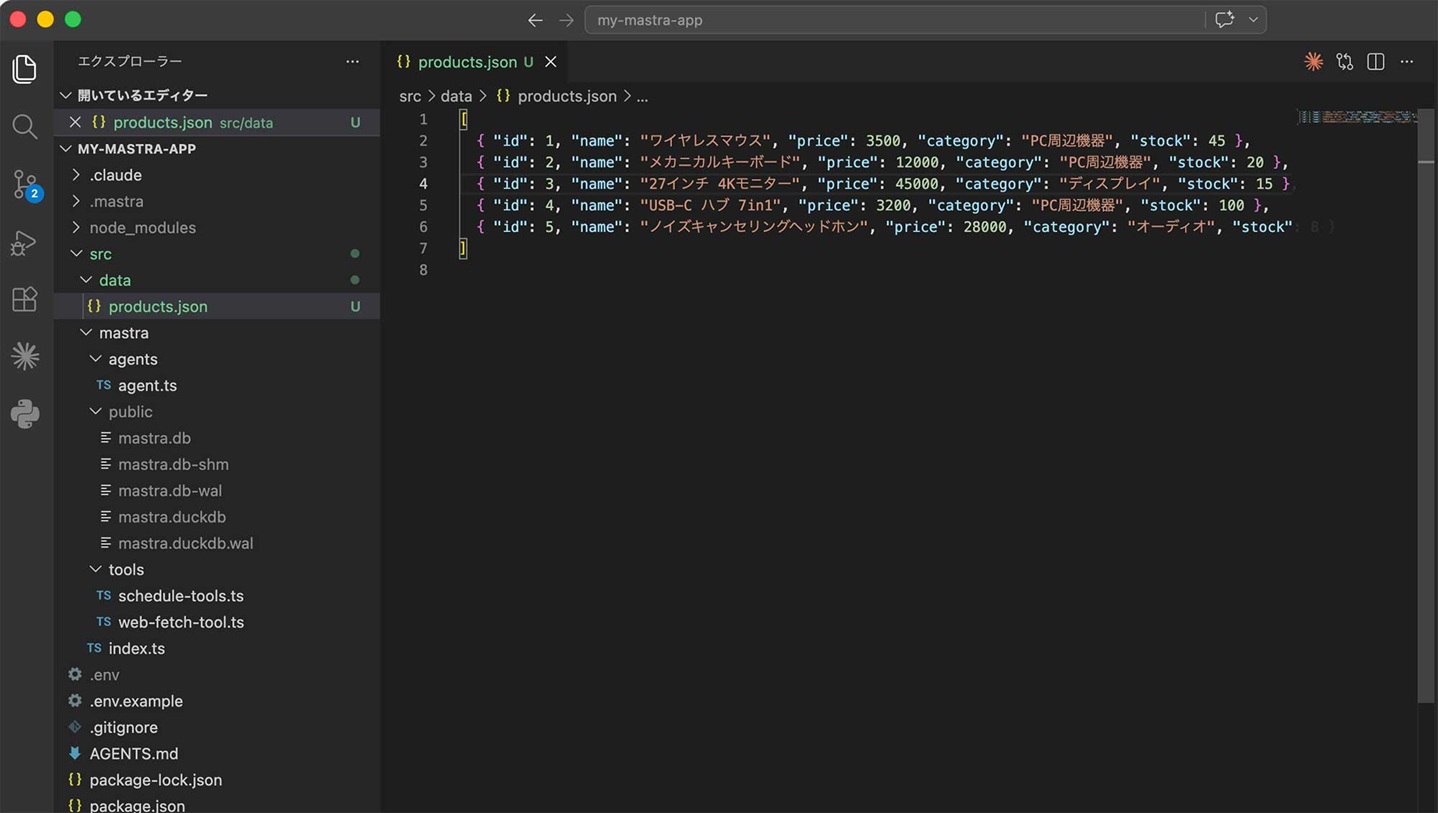This screenshot has width=1438, height=813.
Task: Open the Claude sidebar icon in activity bar
Action: [25, 356]
